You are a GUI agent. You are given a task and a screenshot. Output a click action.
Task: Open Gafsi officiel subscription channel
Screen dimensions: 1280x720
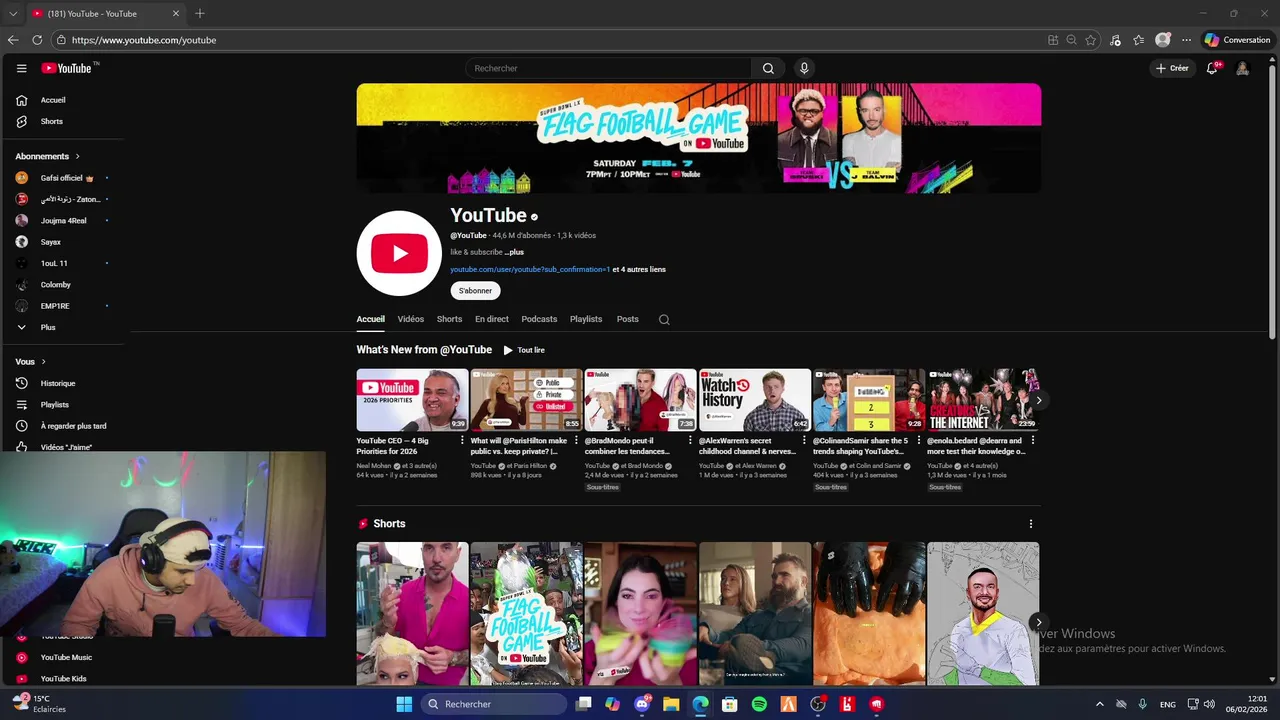(62, 178)
